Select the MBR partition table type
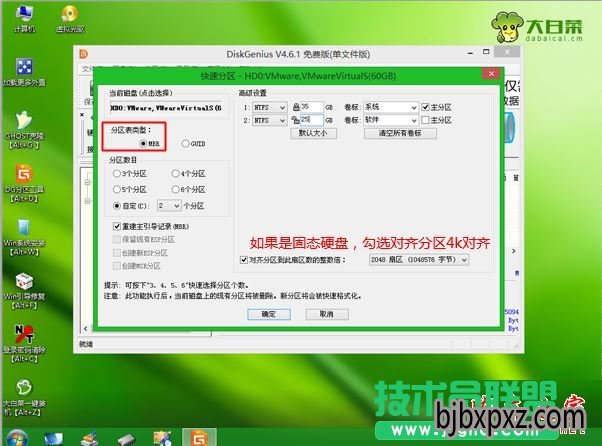This screenshot has width=602, height=446. tap(143, 144)
